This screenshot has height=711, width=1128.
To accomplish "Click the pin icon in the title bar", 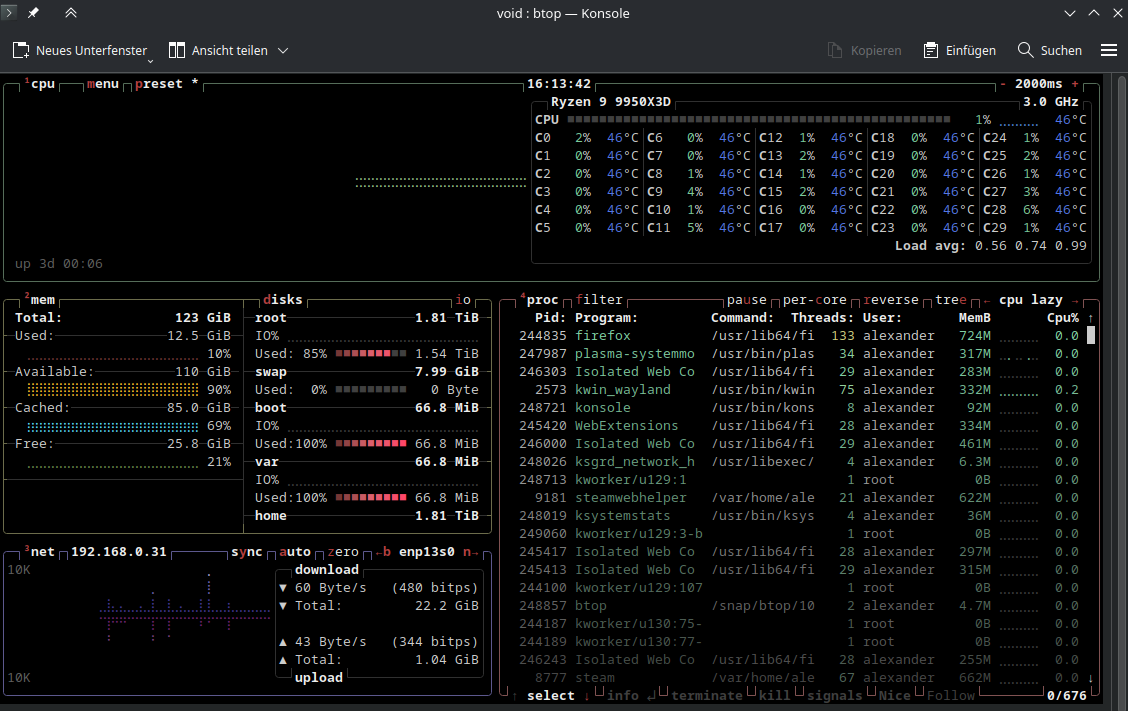I will (33, 13).
